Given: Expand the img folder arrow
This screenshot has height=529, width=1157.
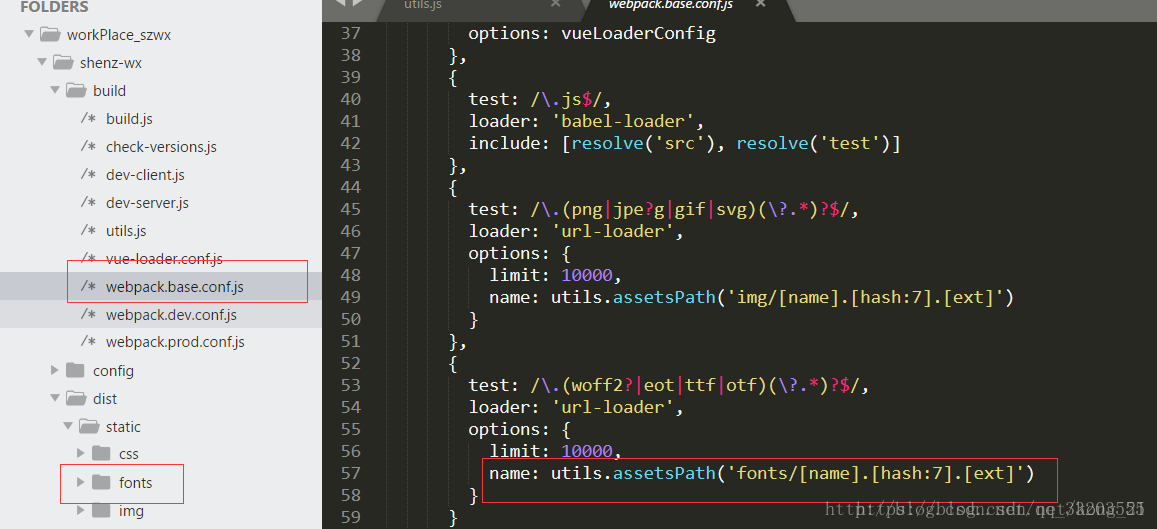Looking at the screenshot, I should (x=81, y=511).
